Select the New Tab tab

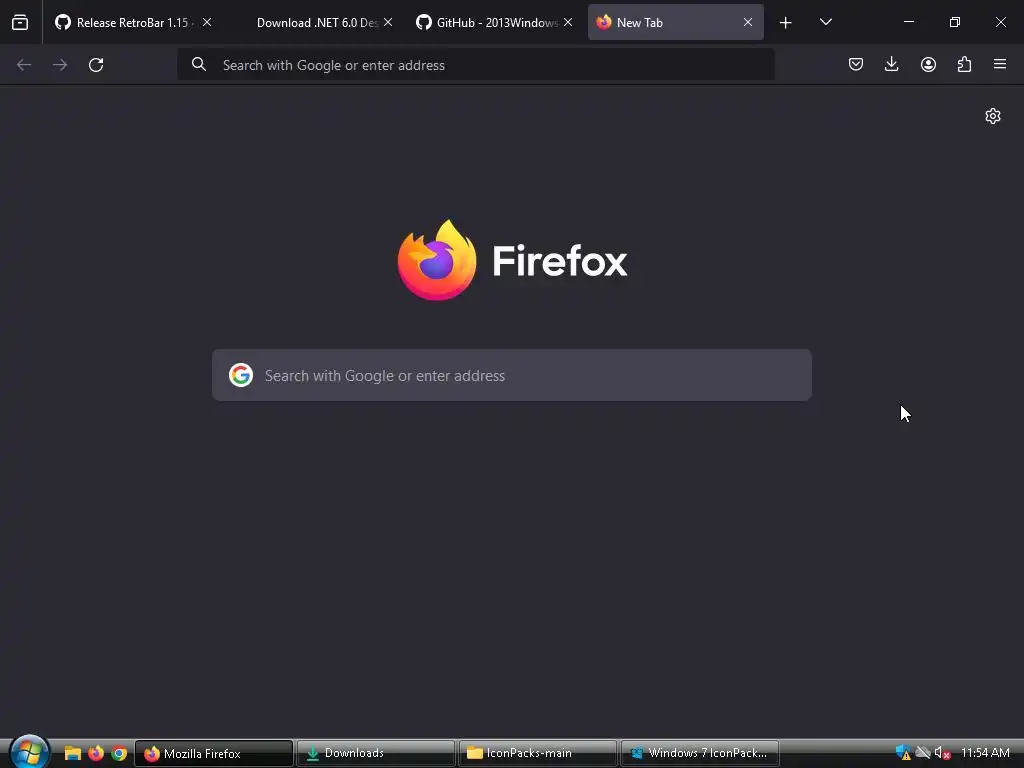point(675,22)
